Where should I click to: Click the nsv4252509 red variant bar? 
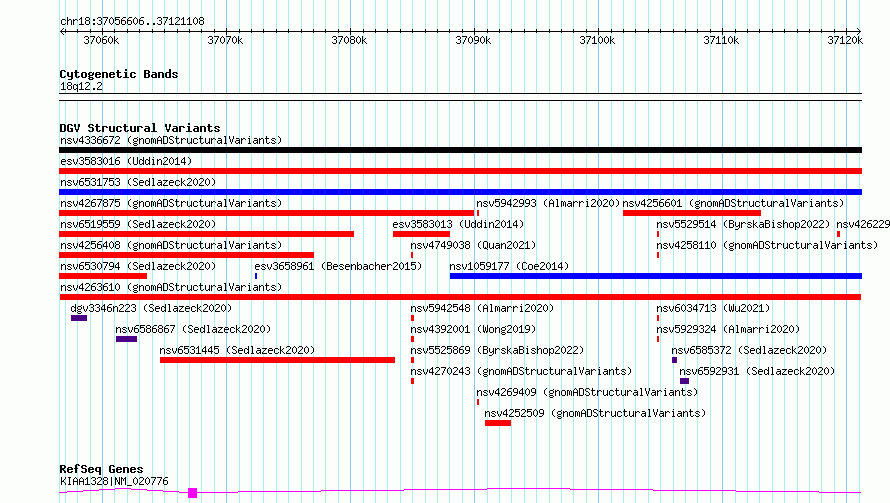click(x=498, y=423)
